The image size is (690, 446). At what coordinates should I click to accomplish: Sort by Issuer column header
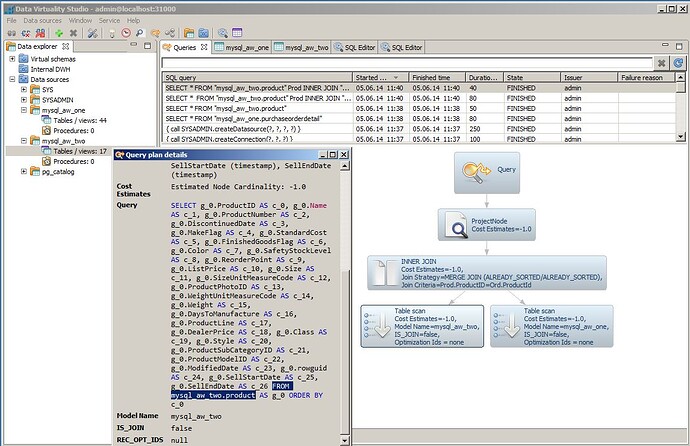pyautogui.click(x=589, y=77)
